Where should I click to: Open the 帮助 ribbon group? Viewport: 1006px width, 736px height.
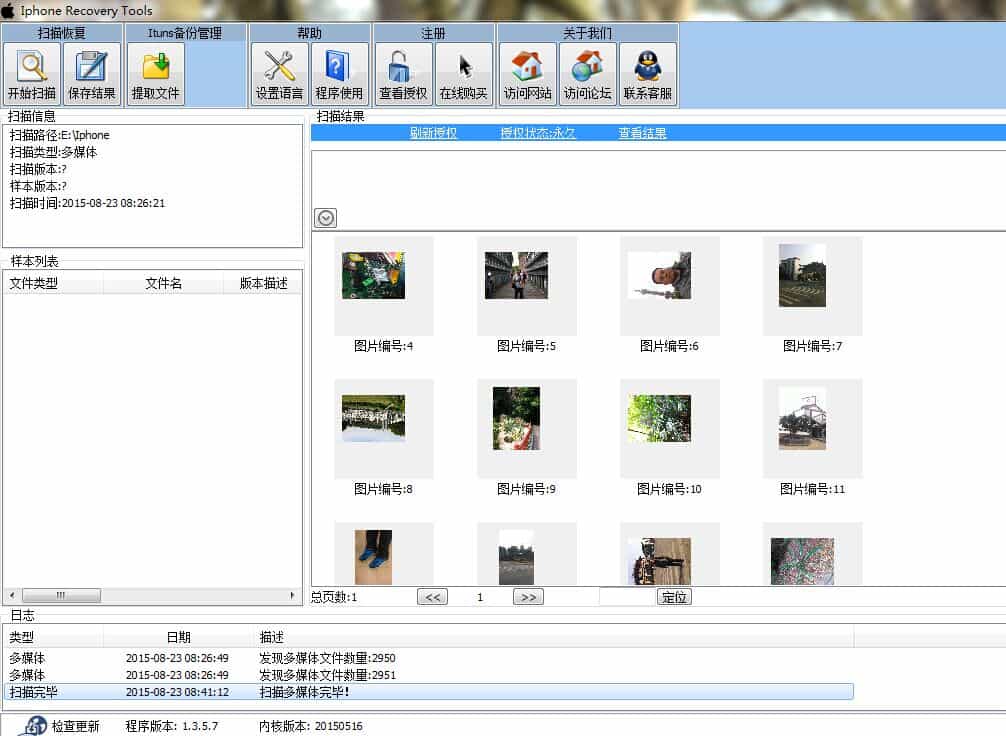coord(309,33)
